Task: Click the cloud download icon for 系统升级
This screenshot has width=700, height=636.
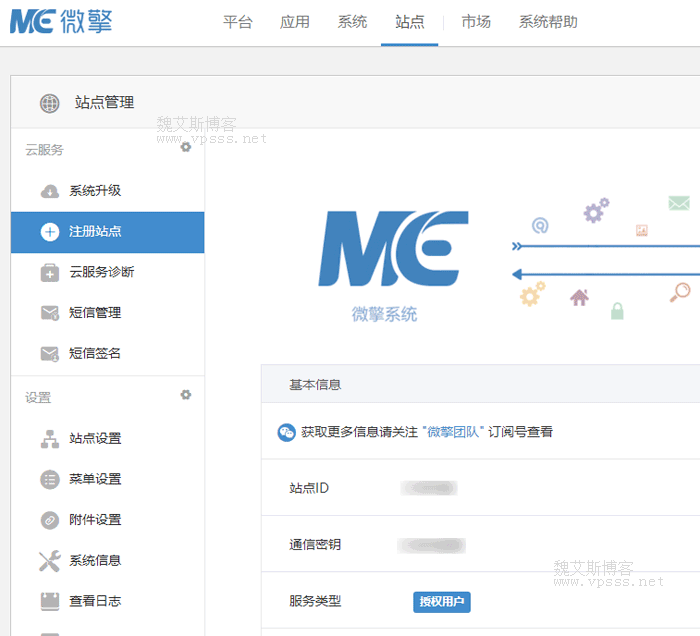Action: pos(50,191)
